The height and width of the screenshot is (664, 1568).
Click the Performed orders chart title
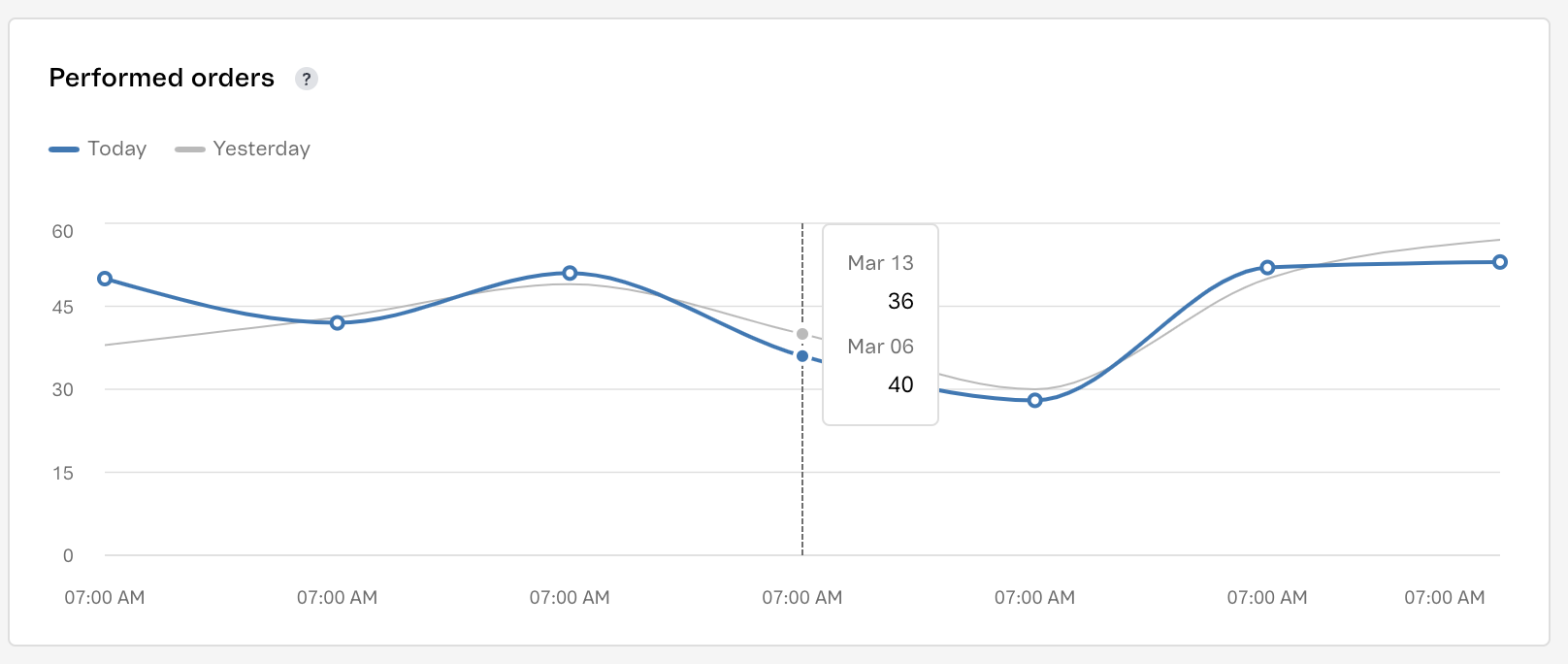tap(162, 78)
